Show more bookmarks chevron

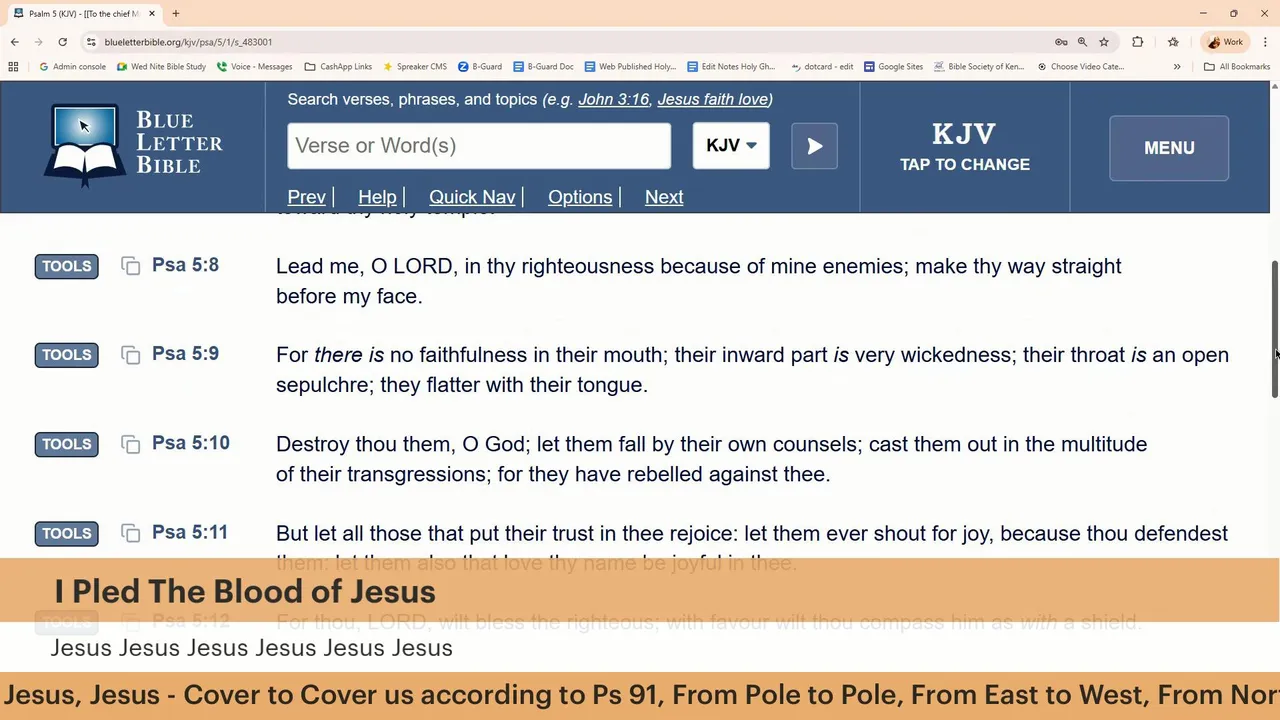point(1177,67)
